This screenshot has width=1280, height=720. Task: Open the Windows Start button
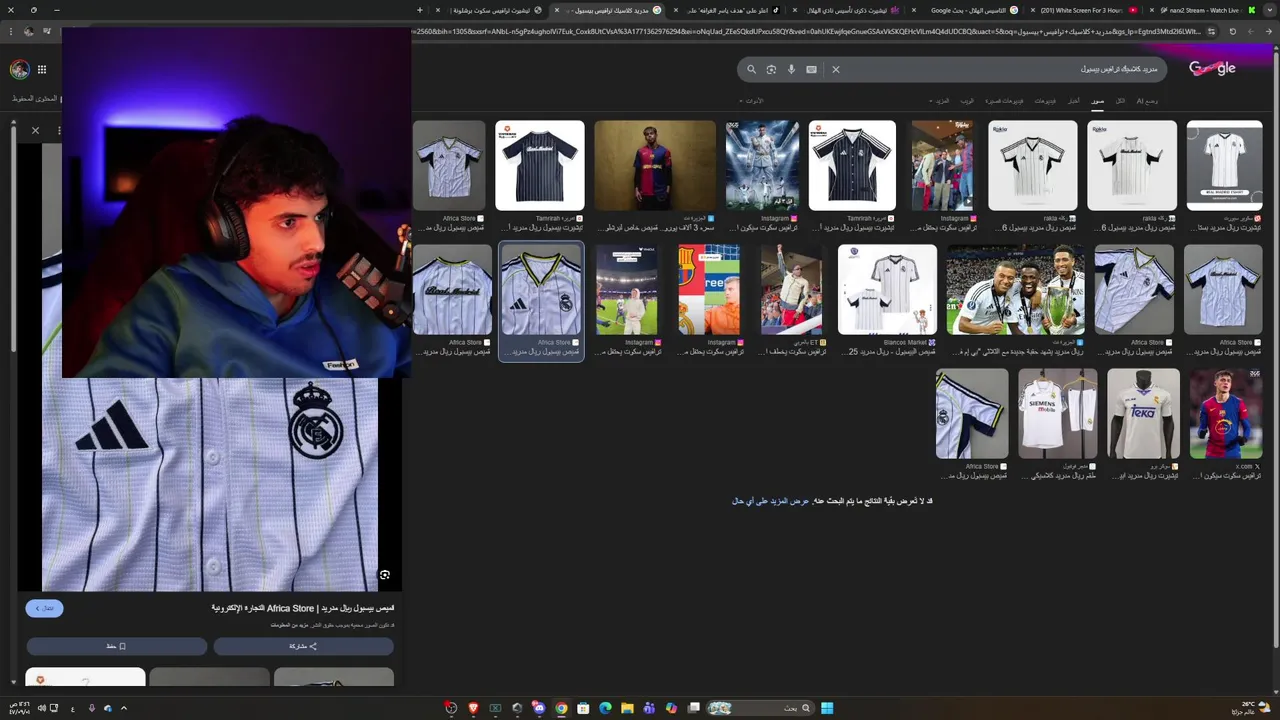point(827,708)
